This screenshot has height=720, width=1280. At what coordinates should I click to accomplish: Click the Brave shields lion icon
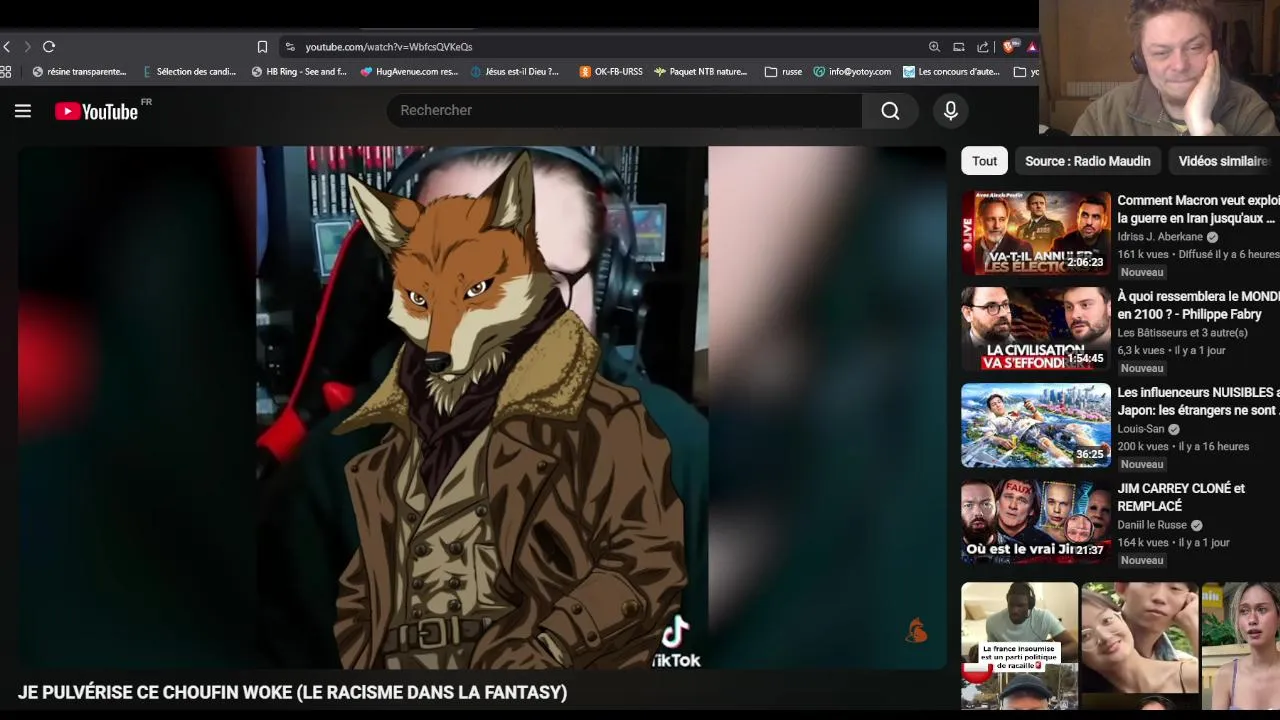(x=1010, y=46)
